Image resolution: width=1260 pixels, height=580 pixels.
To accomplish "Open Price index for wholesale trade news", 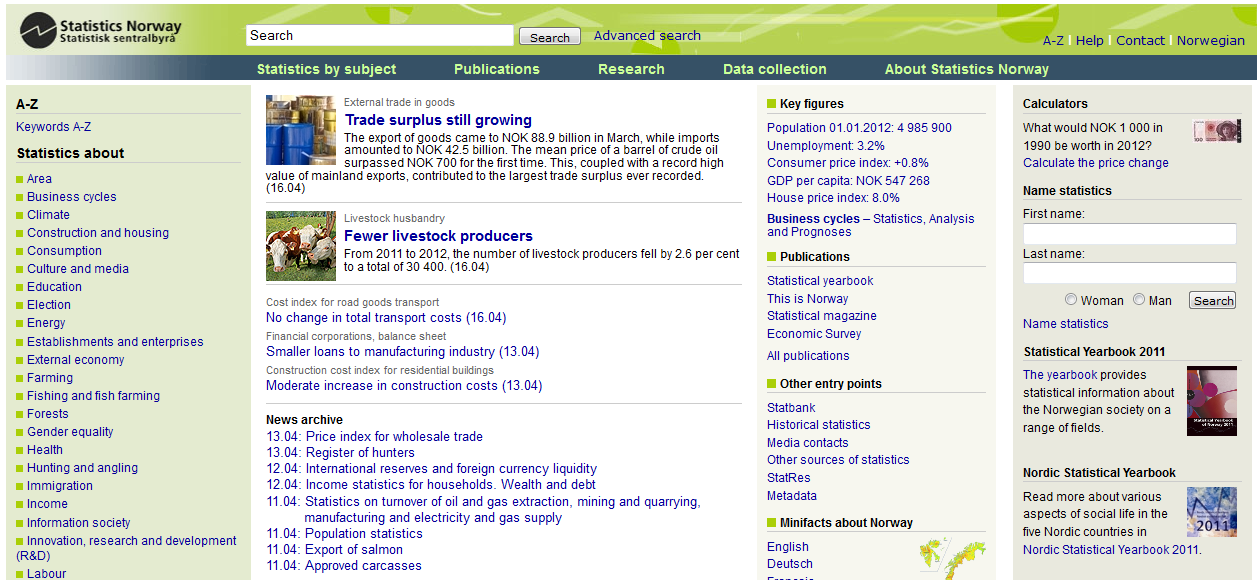I will click(x=394, y=437).
